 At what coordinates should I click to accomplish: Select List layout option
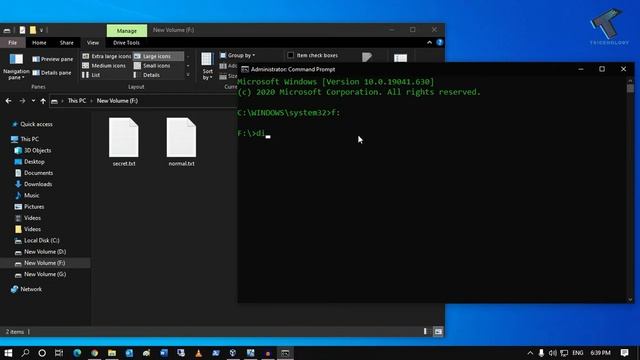click(x=91, y=75)
